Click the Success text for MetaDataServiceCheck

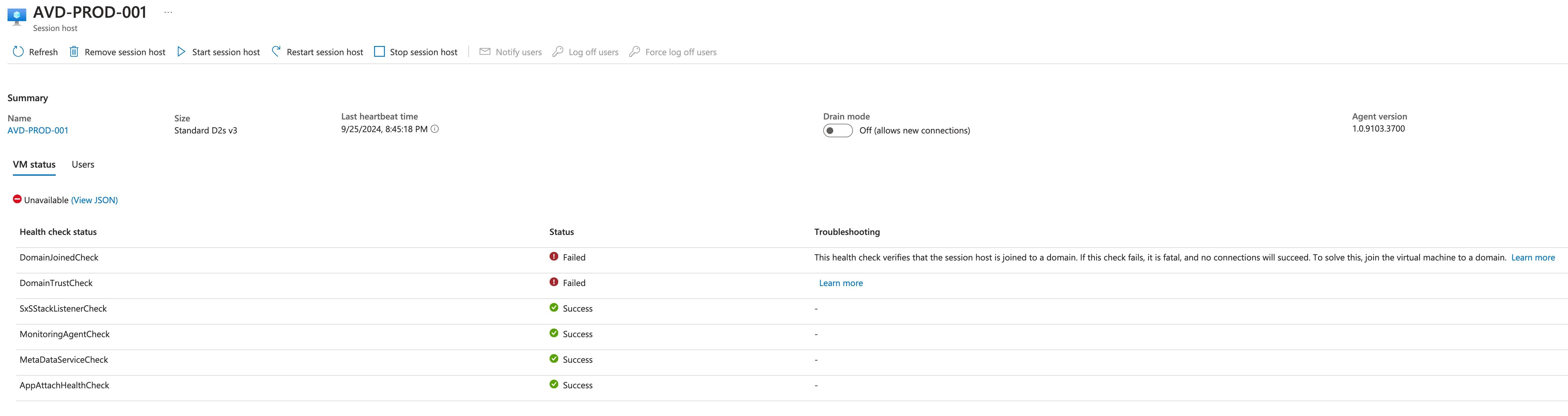coord(578,359)
